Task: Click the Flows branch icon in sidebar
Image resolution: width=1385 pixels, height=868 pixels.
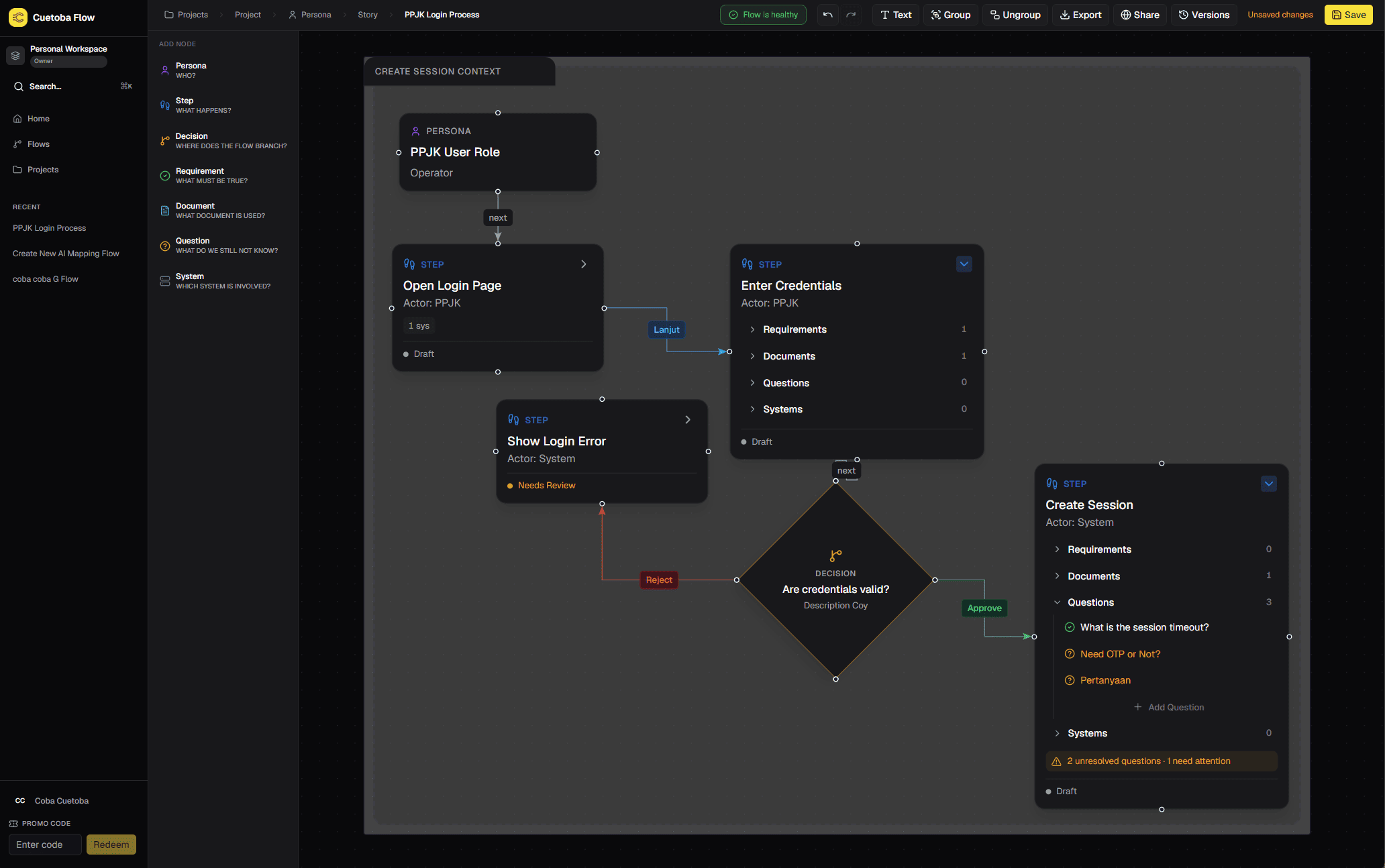Action: 17,144
